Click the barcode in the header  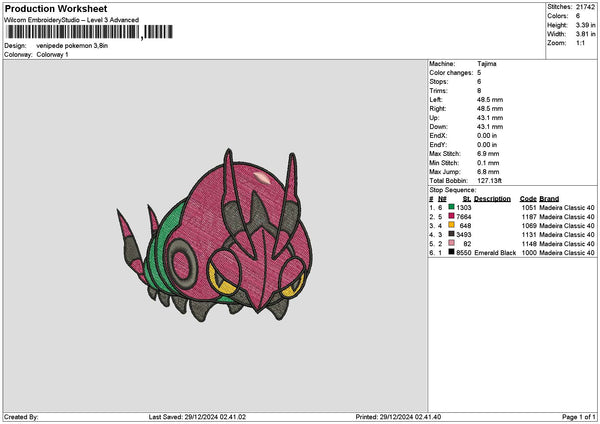tap(89, 32)
